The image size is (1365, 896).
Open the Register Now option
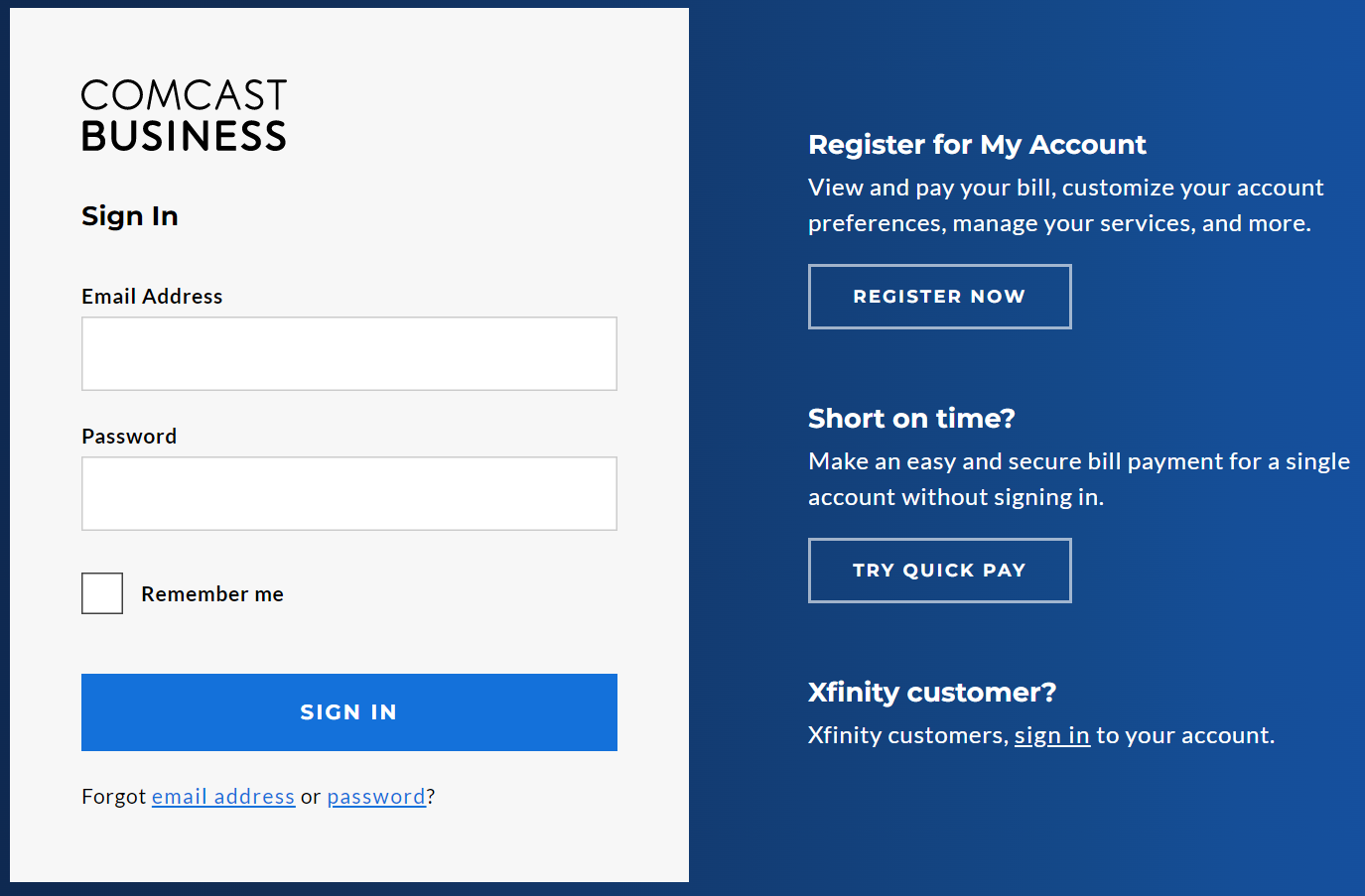(x=939, y=296)
